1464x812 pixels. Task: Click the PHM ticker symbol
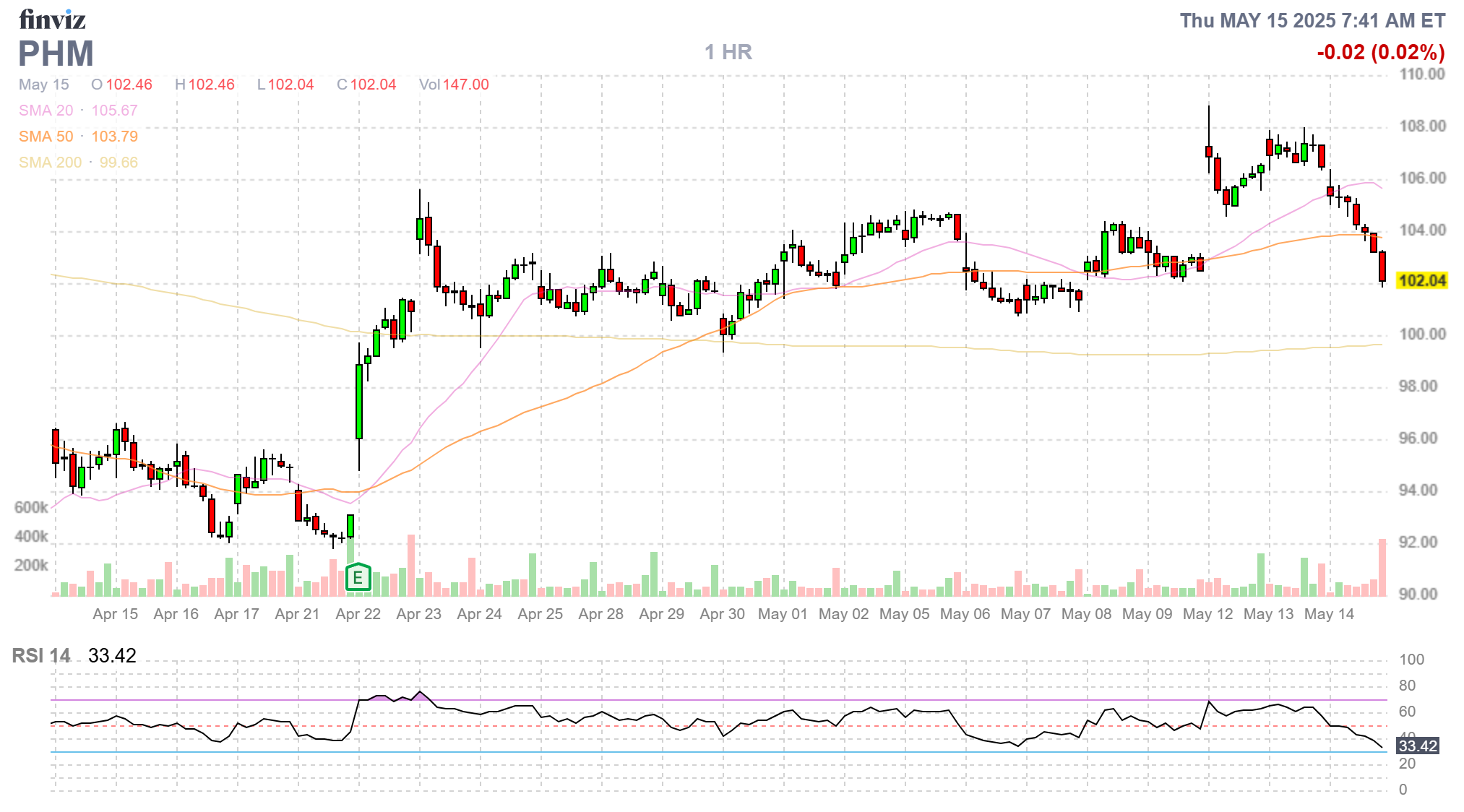click(56, 54)
